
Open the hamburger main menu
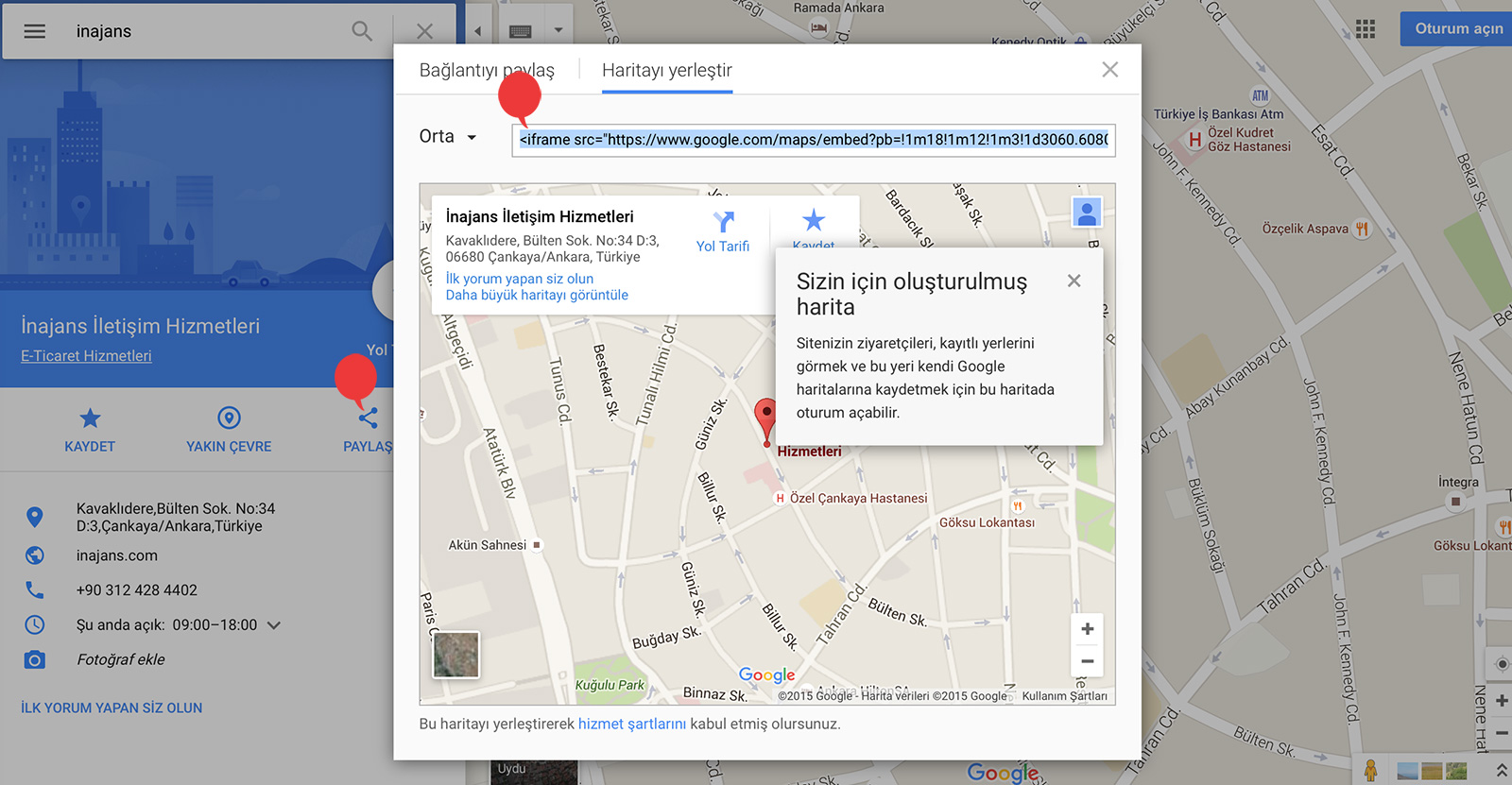coord(35,31)
